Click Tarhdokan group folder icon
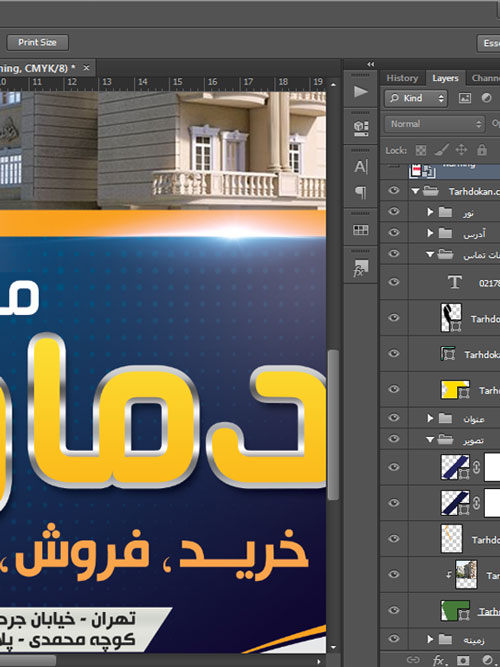 (431, 191)
